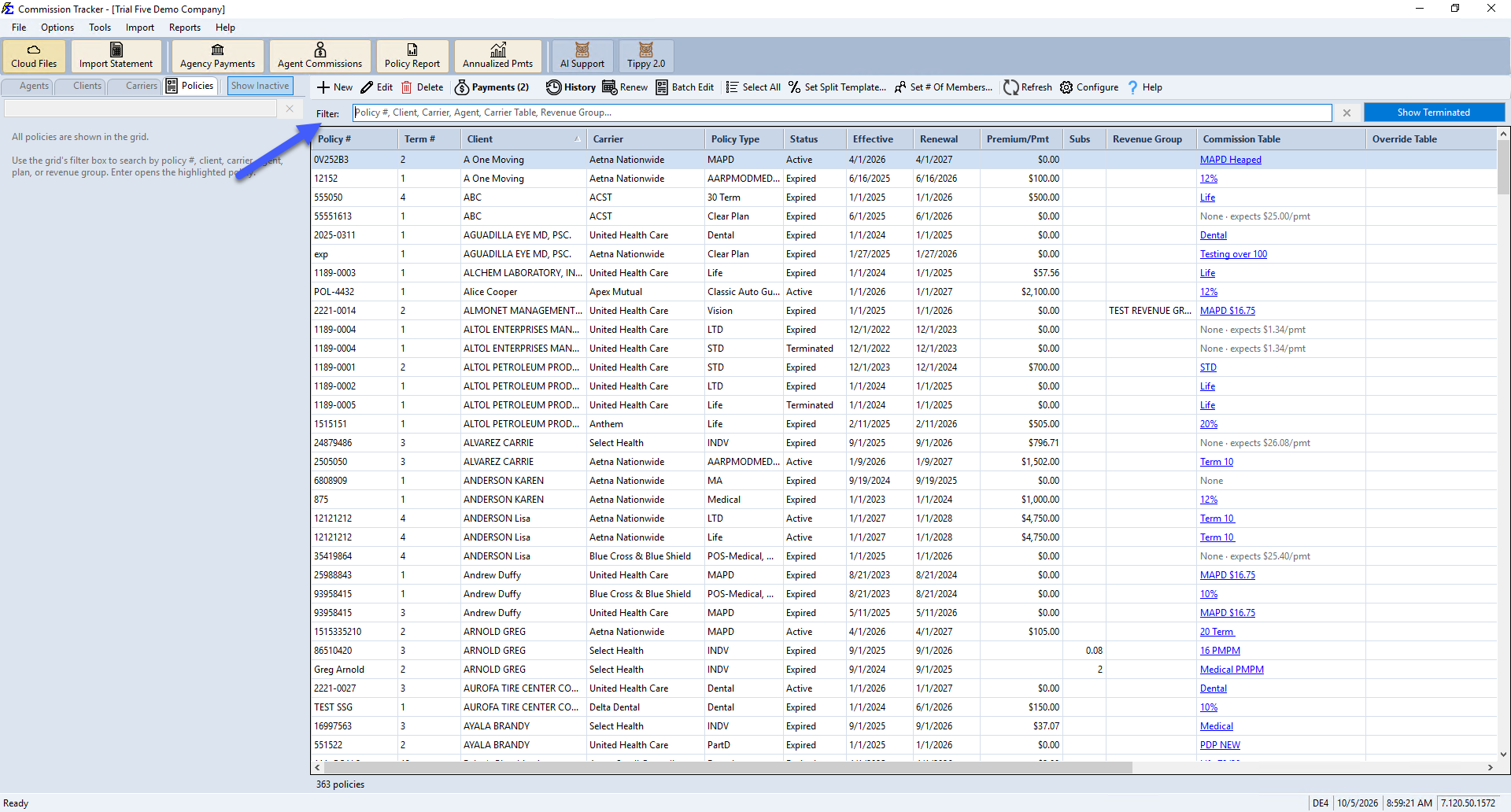The image size is (1511, 812).
Task: Open Configure settings
Action: coord(1089,87)
